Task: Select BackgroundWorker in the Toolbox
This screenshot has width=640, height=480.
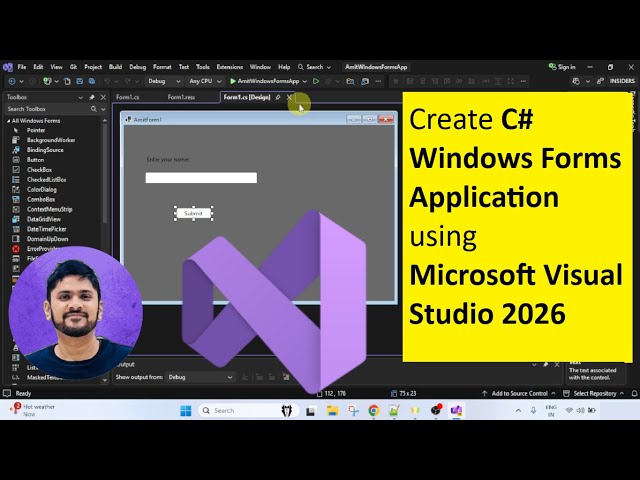Action: 51,140
